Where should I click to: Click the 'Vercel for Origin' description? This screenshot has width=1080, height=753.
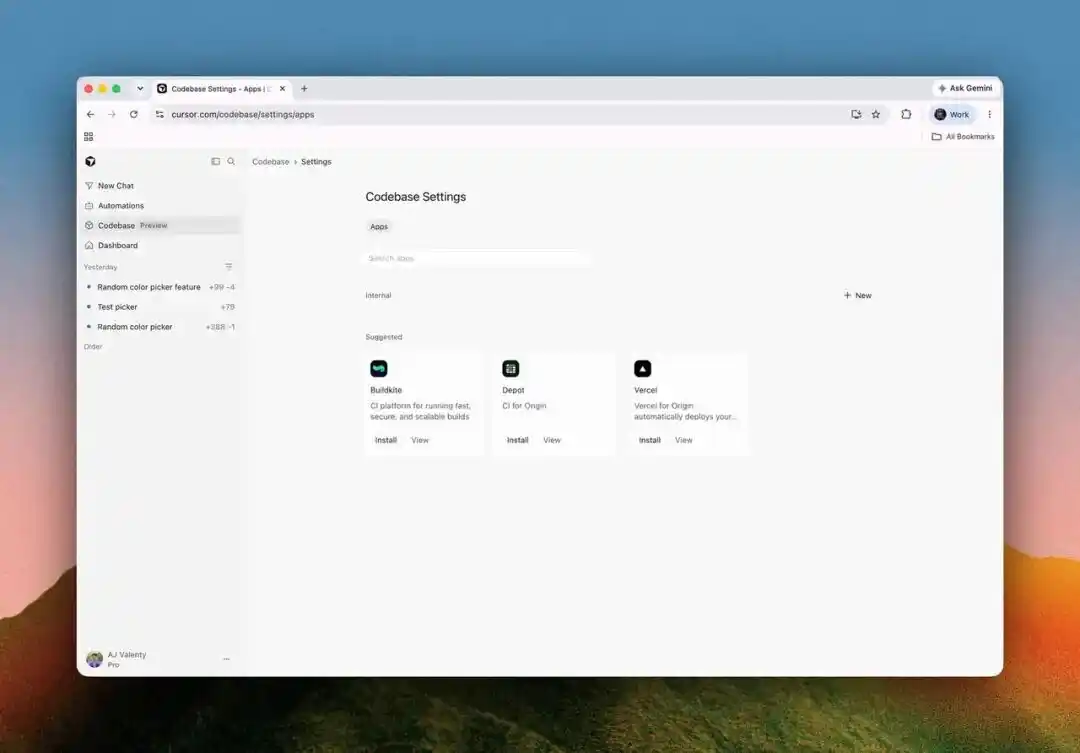point(685,411)
